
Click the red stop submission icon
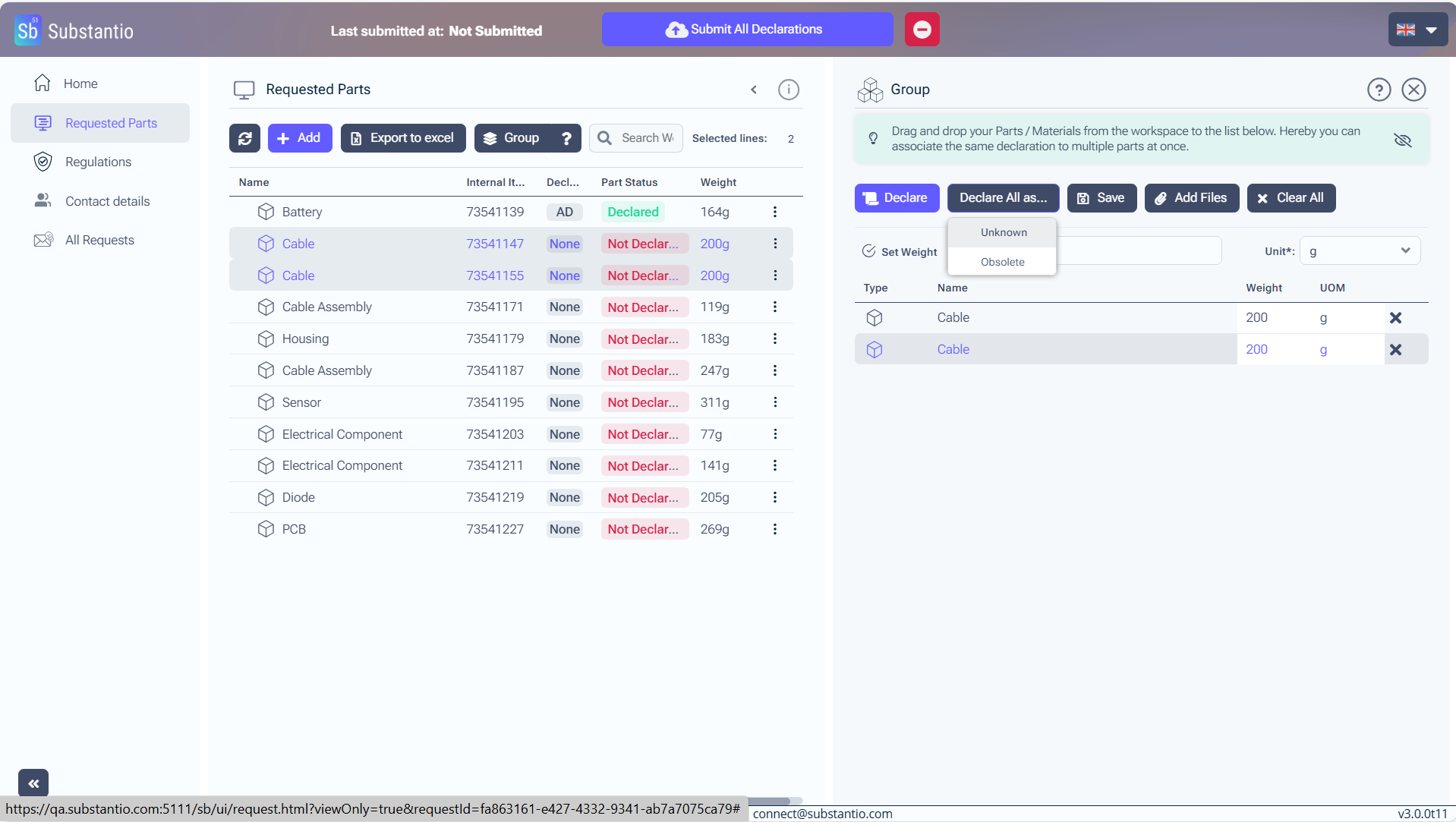tap(922, 30)
